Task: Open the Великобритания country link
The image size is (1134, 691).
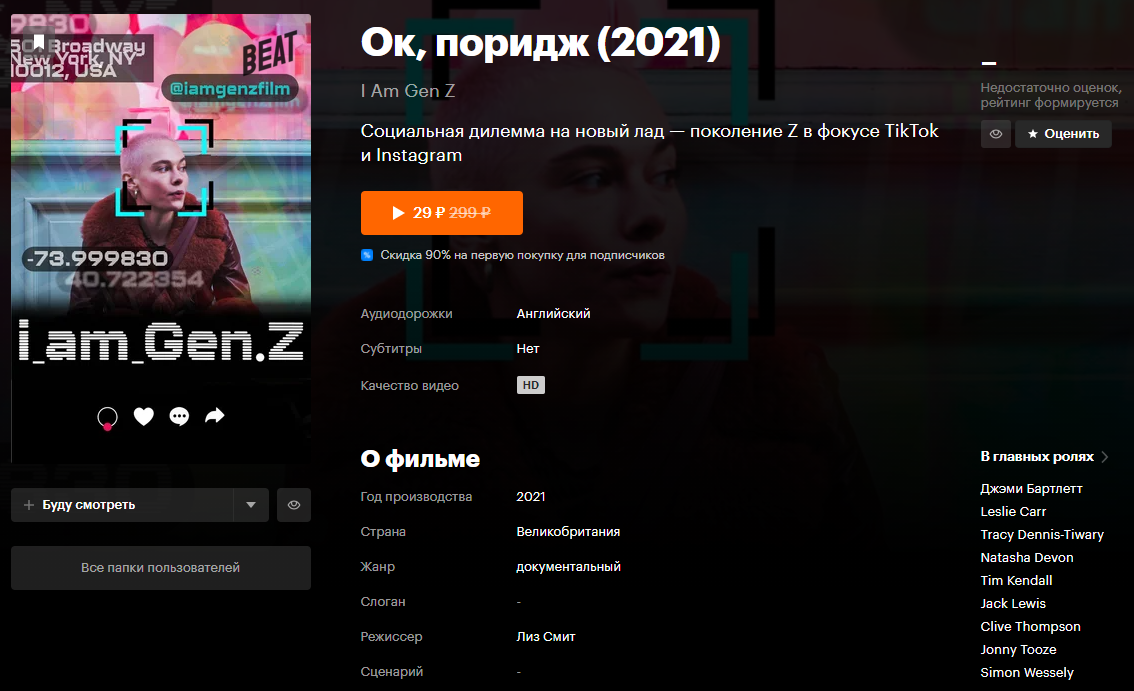Action: point(568,532)
